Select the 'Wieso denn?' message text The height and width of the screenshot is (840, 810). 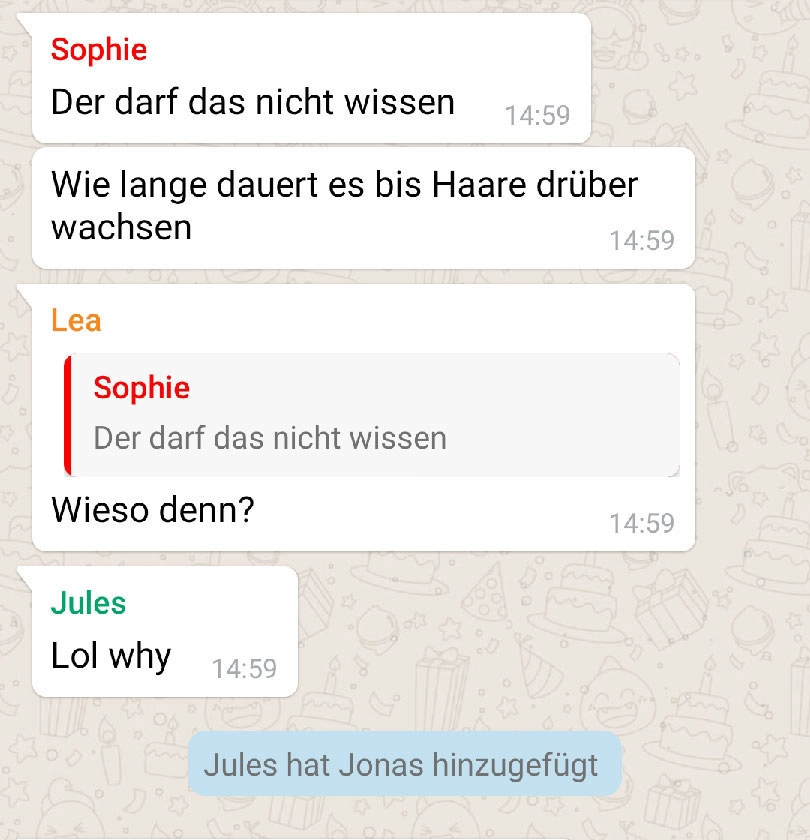(x=153, y=509)
